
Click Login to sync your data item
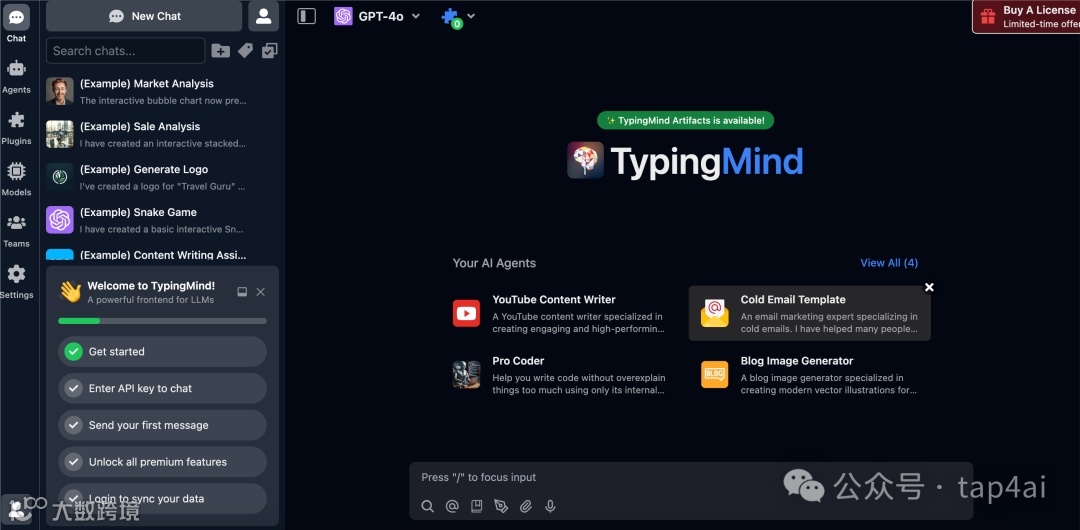coord(163,498)
